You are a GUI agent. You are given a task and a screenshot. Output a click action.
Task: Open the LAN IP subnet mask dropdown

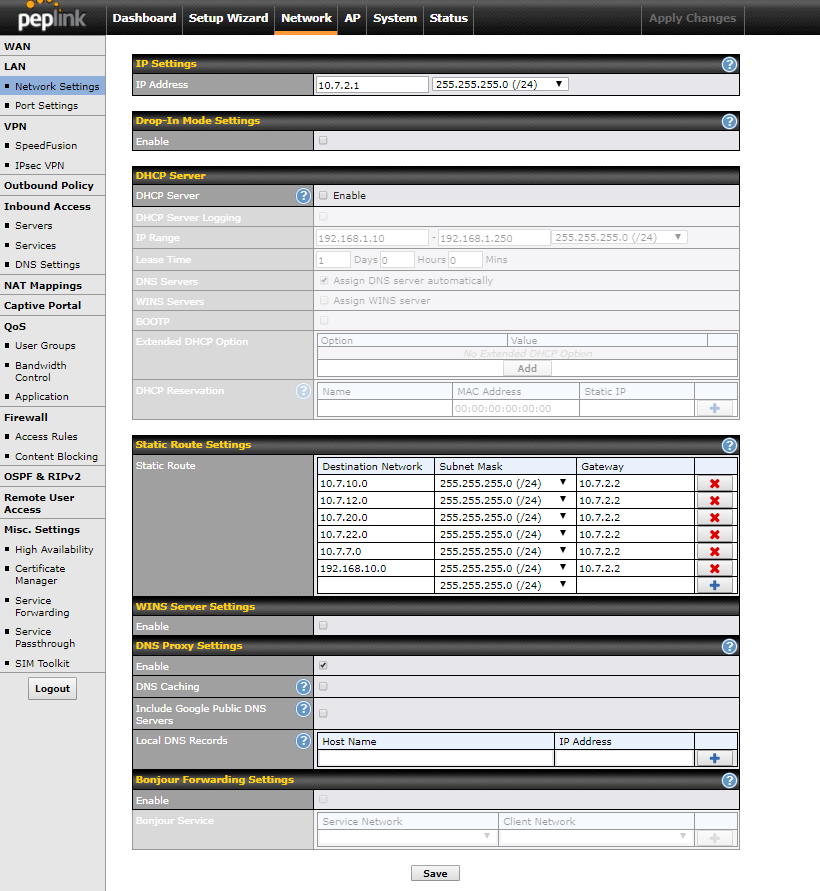pos(500,85)
